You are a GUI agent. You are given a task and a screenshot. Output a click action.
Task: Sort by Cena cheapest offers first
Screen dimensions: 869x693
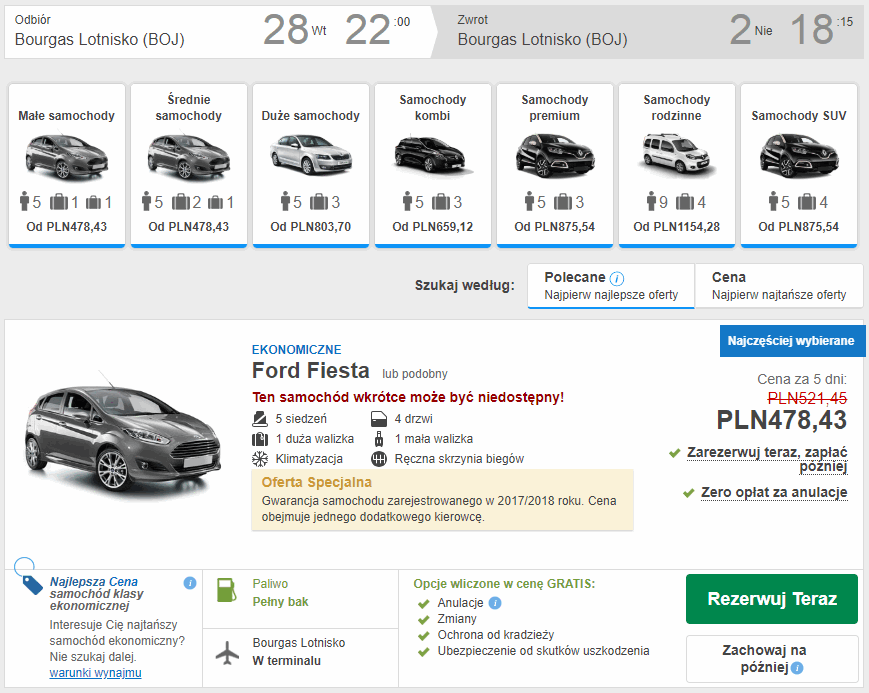tap(779, 286)
